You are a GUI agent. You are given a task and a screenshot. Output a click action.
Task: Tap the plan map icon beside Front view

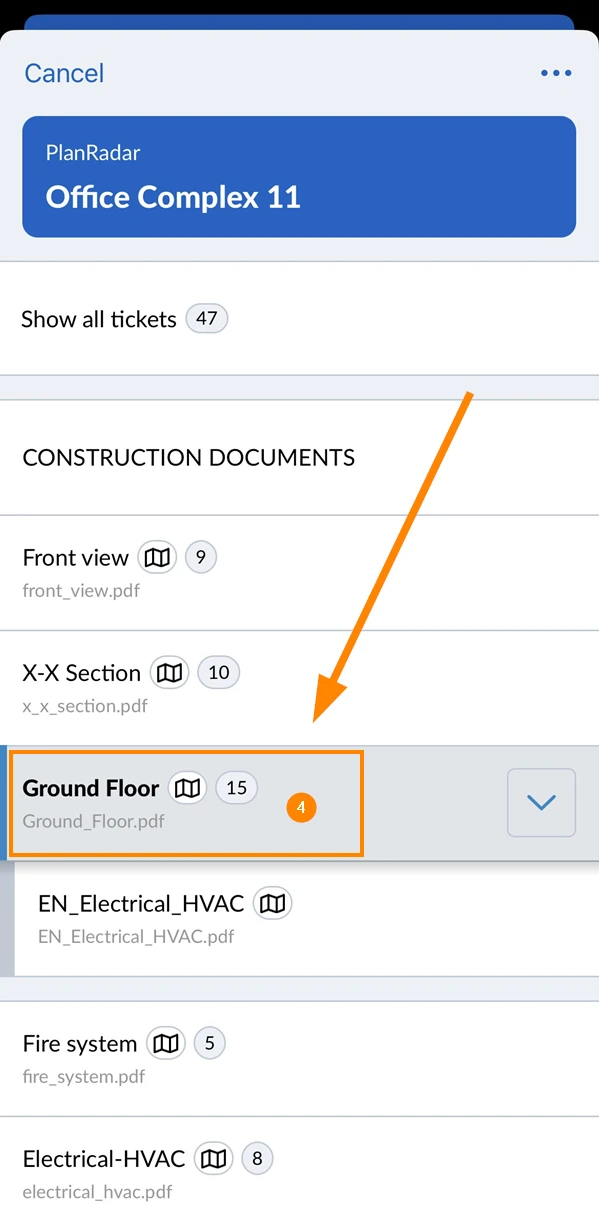[157, 557]
